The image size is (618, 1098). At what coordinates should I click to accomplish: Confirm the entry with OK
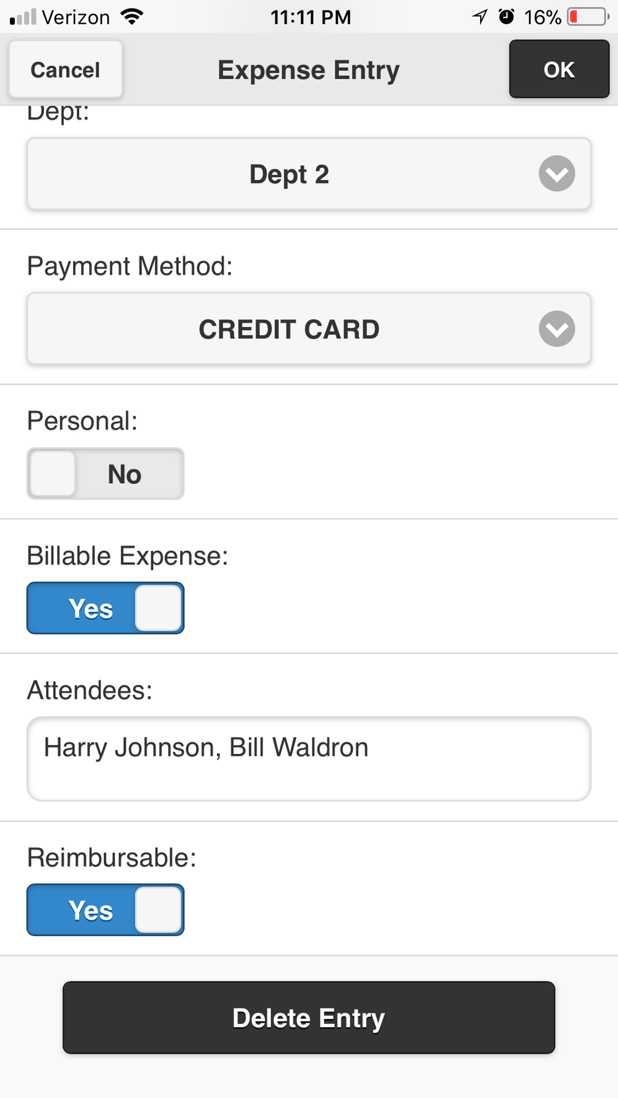[559, 69]
